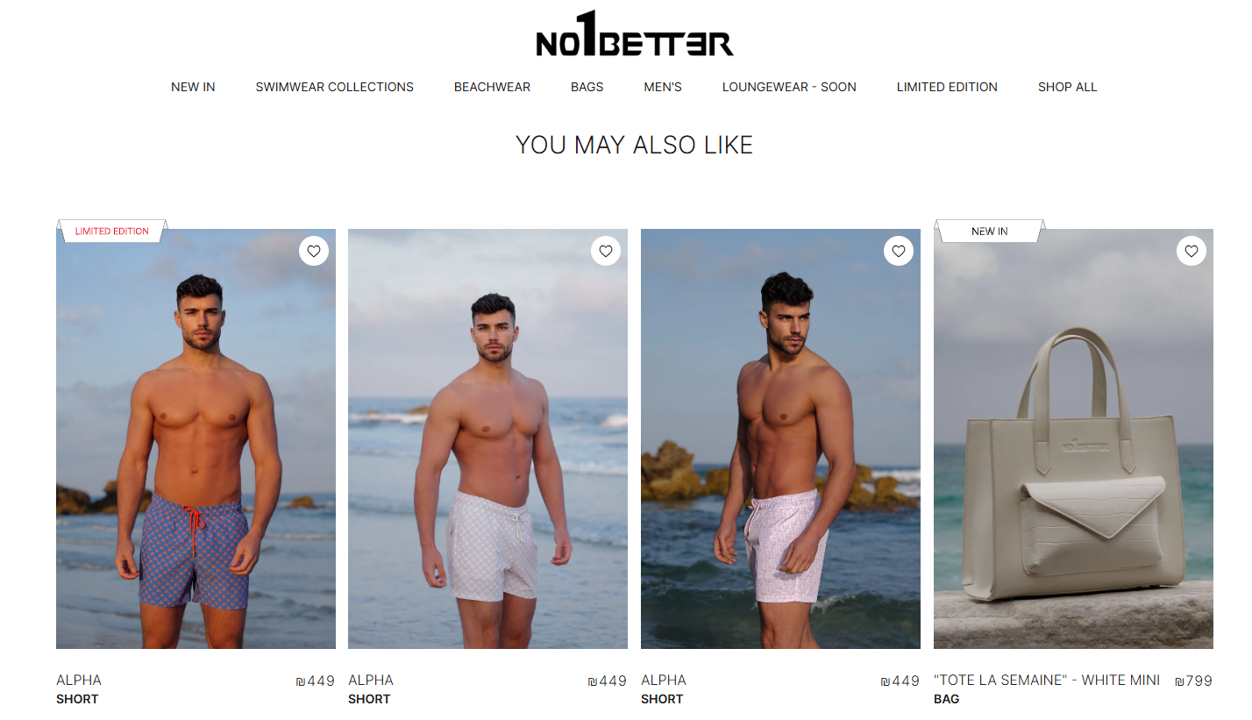
Task: Click heart icon on Tote La Semaine bag
Action: pos(1191,251)
